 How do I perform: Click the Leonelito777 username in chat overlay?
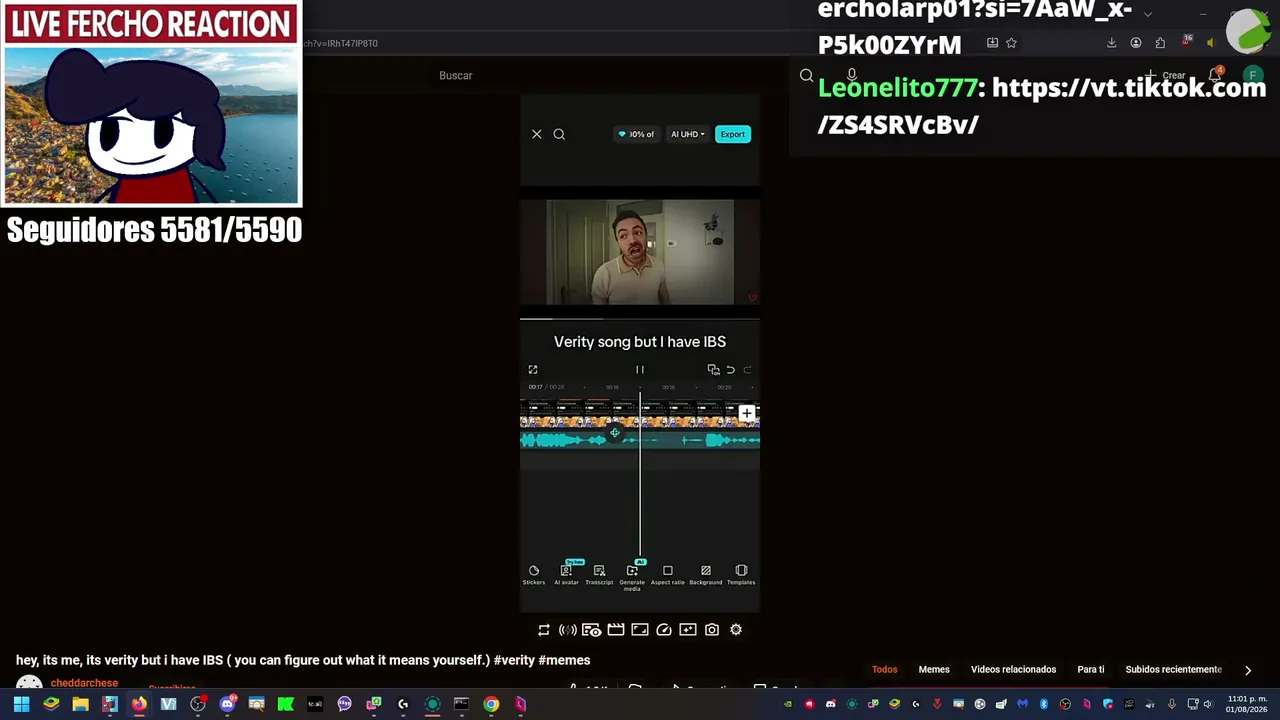coord(897,88)
